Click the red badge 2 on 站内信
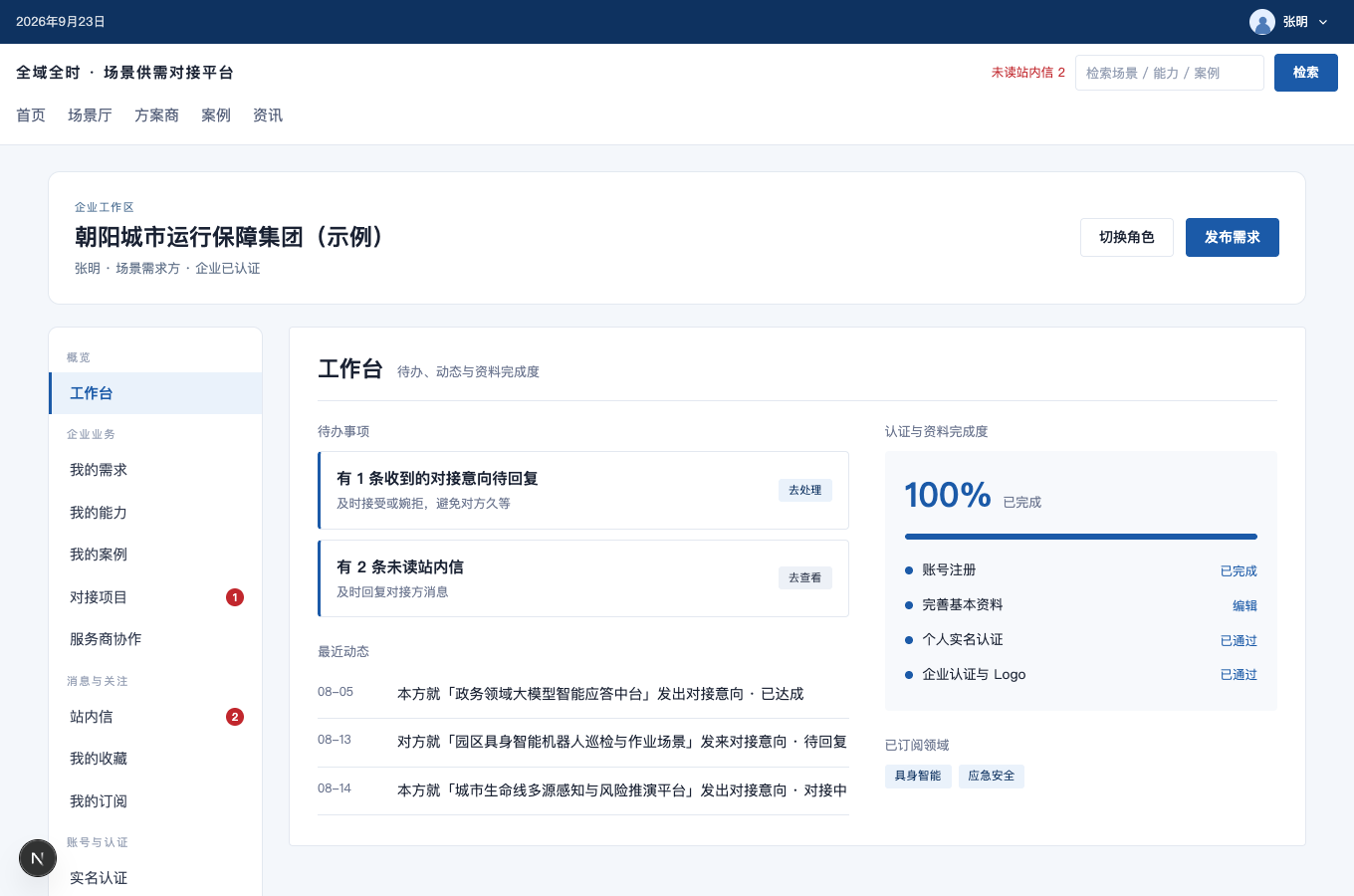1354x896 pixels. (x=235, y=717)
